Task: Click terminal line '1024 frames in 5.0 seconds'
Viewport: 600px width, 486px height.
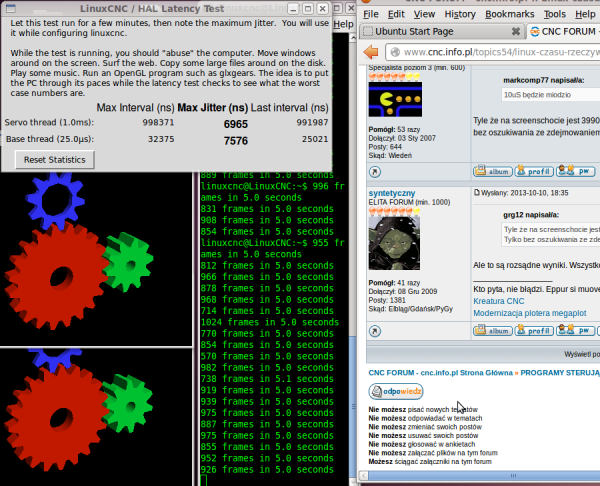Action: 270,322
